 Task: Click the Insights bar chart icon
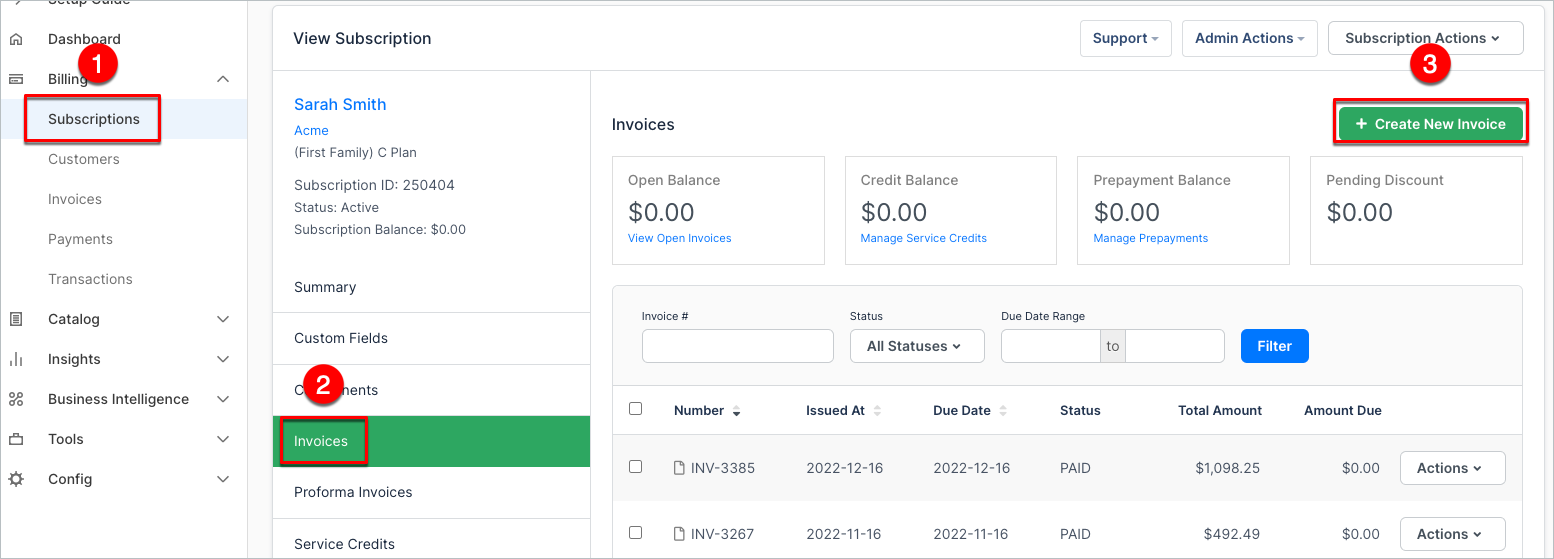pos(16,359)
